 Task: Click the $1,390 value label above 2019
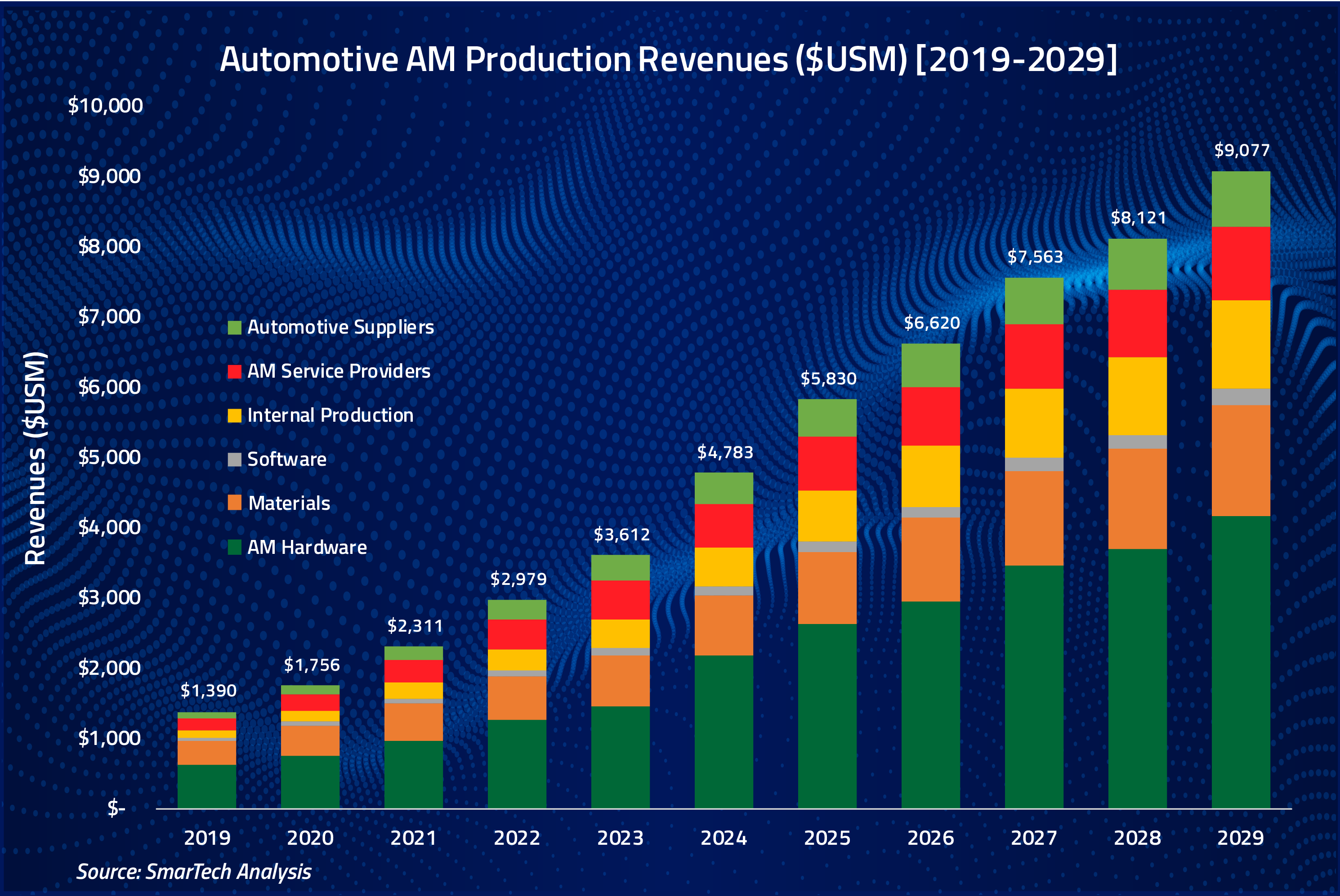[x=209, y=690]
